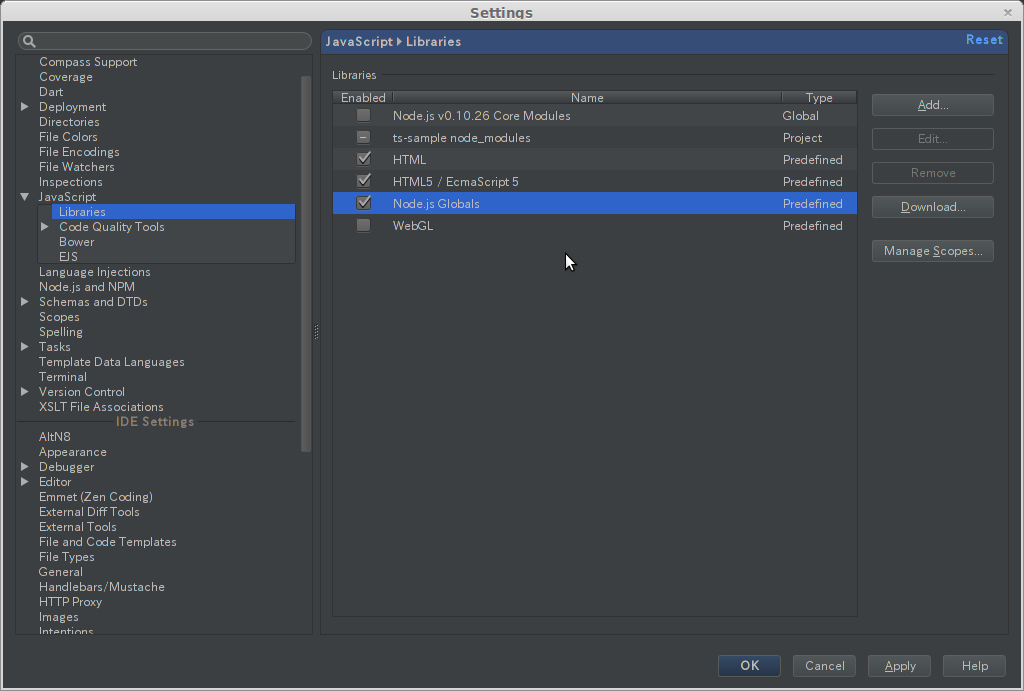Viewport: 1024px width, 691px height.
Task: Sort by the Type column header
Action: 819,97
